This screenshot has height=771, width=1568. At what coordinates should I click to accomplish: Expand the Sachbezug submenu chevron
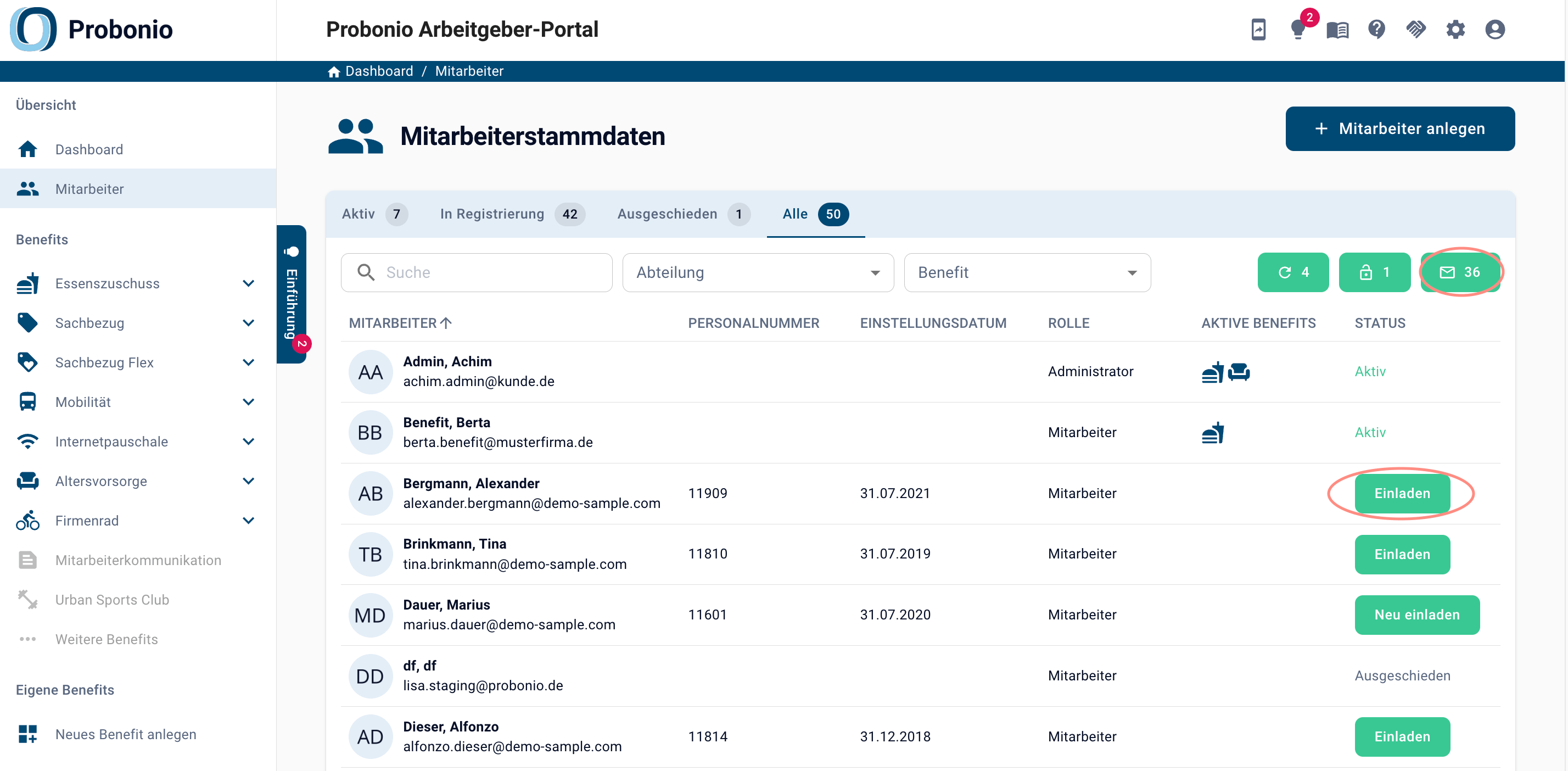point(248,323)
